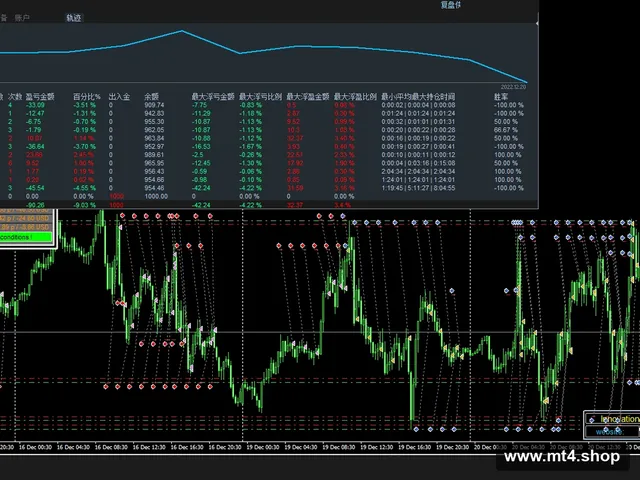The height and width of the screenshot is (480, 640).
Task: Select the balance cell 989.61
Action: 154,155
